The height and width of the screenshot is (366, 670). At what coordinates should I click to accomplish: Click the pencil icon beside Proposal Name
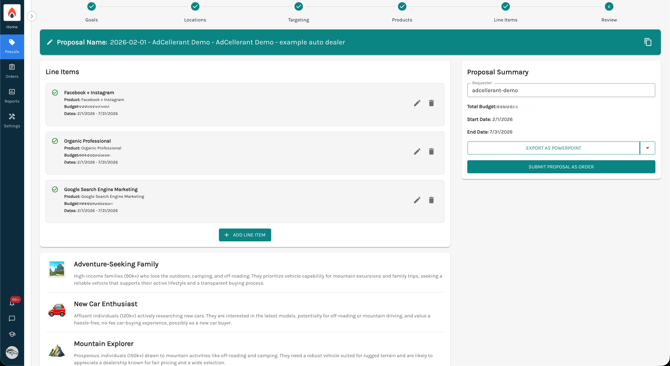50,42
